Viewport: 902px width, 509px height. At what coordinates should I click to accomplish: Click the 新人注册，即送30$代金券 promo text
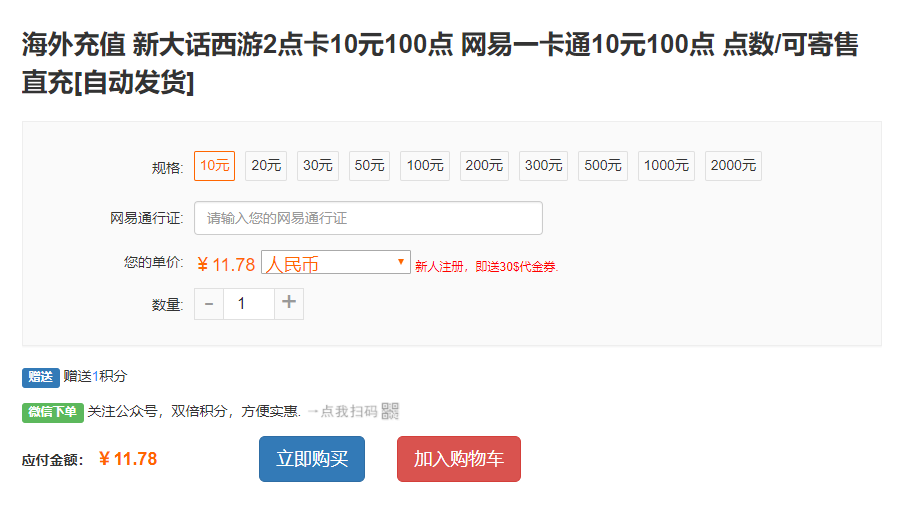487,267
